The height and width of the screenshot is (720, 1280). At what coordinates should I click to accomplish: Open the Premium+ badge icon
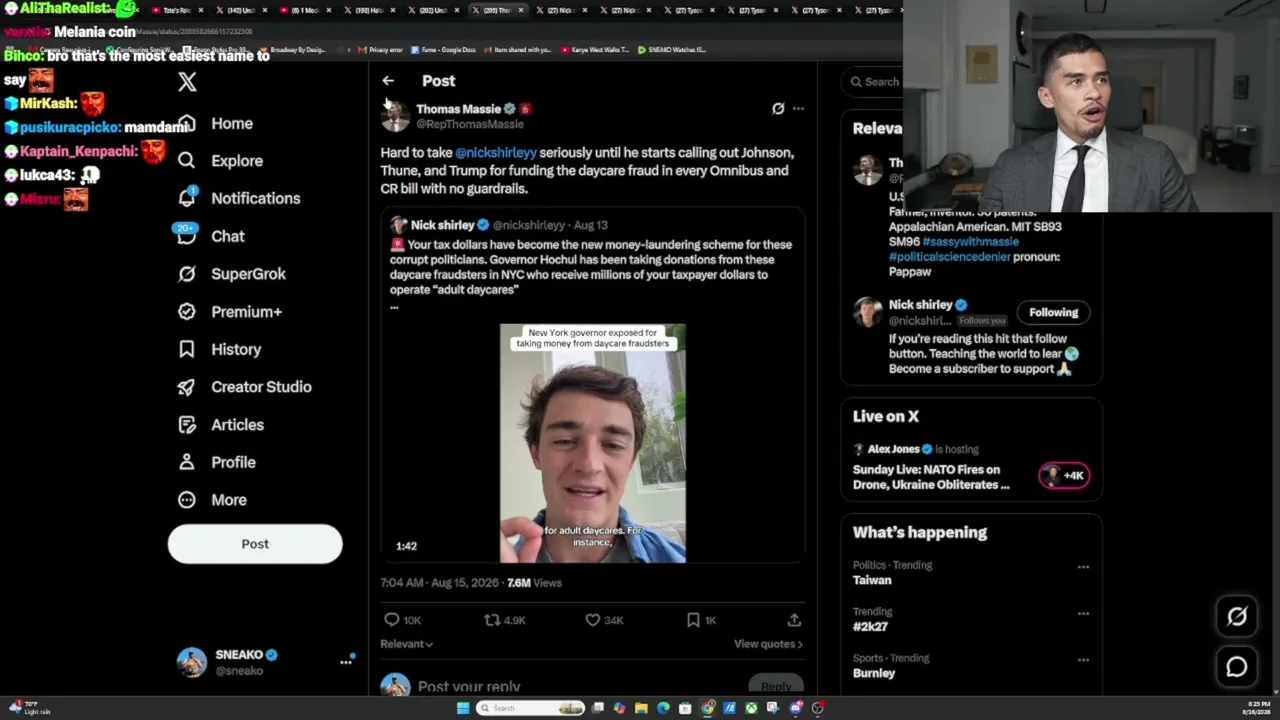click(186, 311)
